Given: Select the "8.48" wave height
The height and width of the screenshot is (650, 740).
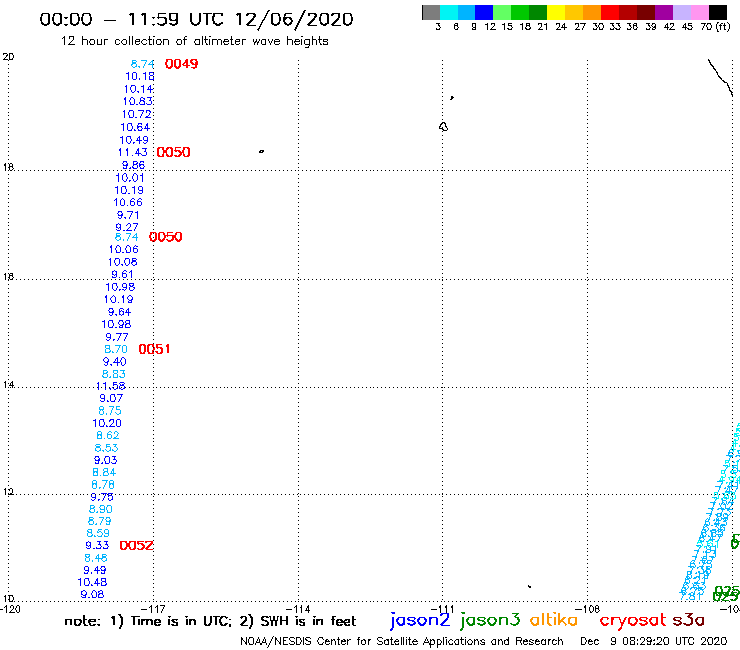Looking at the screenshot, I should coord(96,558).
